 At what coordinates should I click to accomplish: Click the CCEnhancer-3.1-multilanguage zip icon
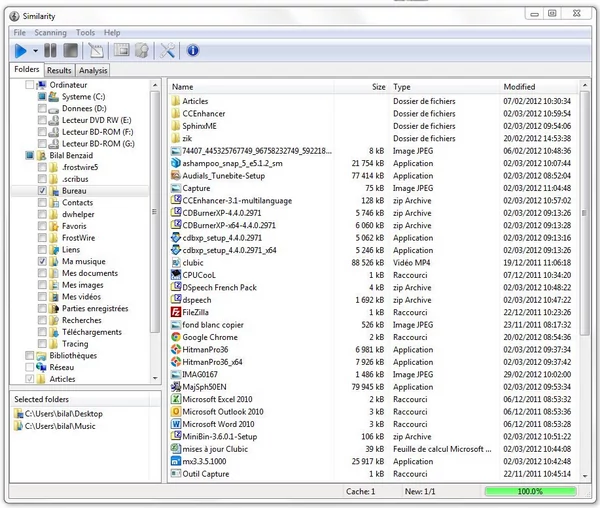point(176,200)
